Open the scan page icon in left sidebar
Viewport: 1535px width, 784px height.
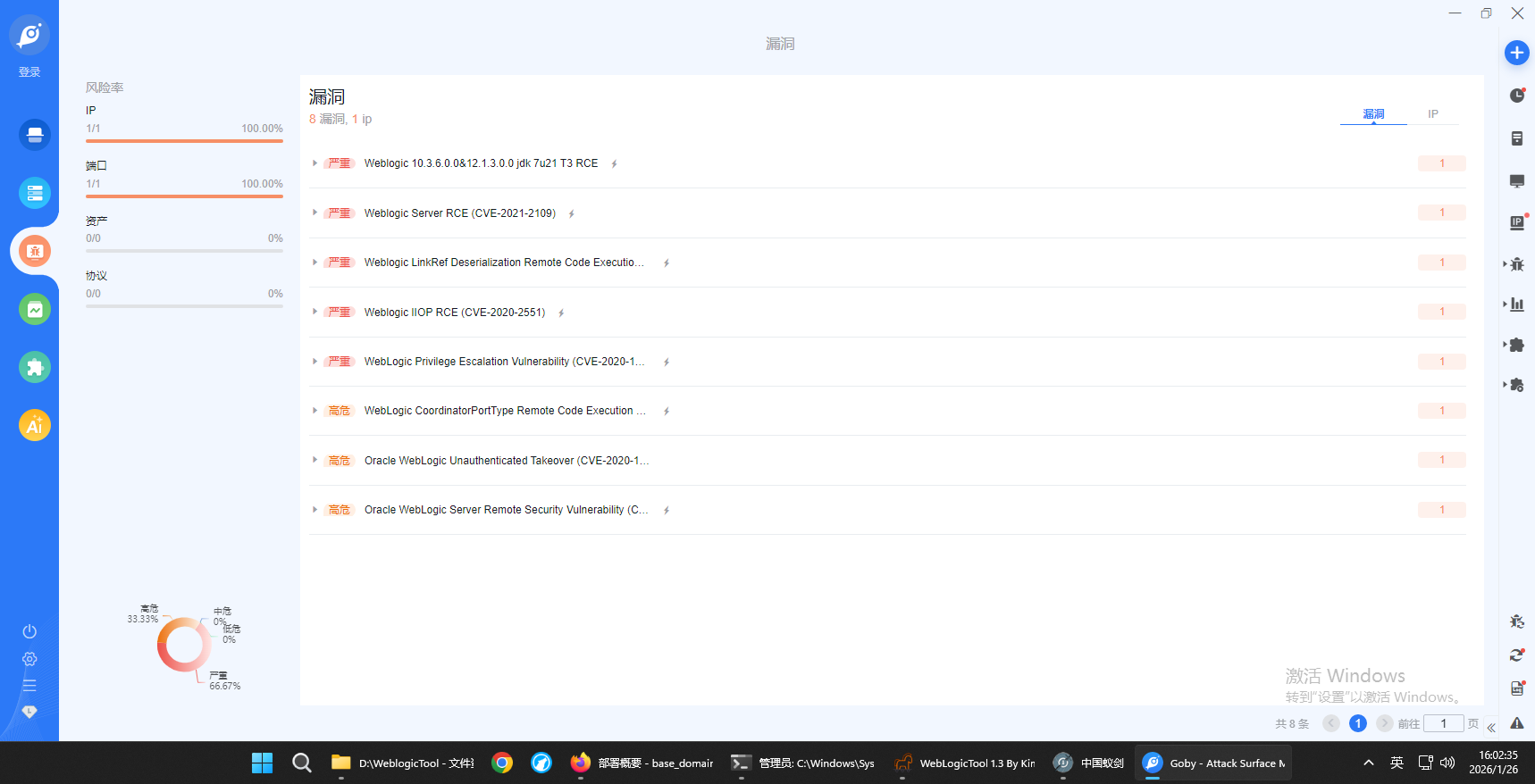(35, 135)
